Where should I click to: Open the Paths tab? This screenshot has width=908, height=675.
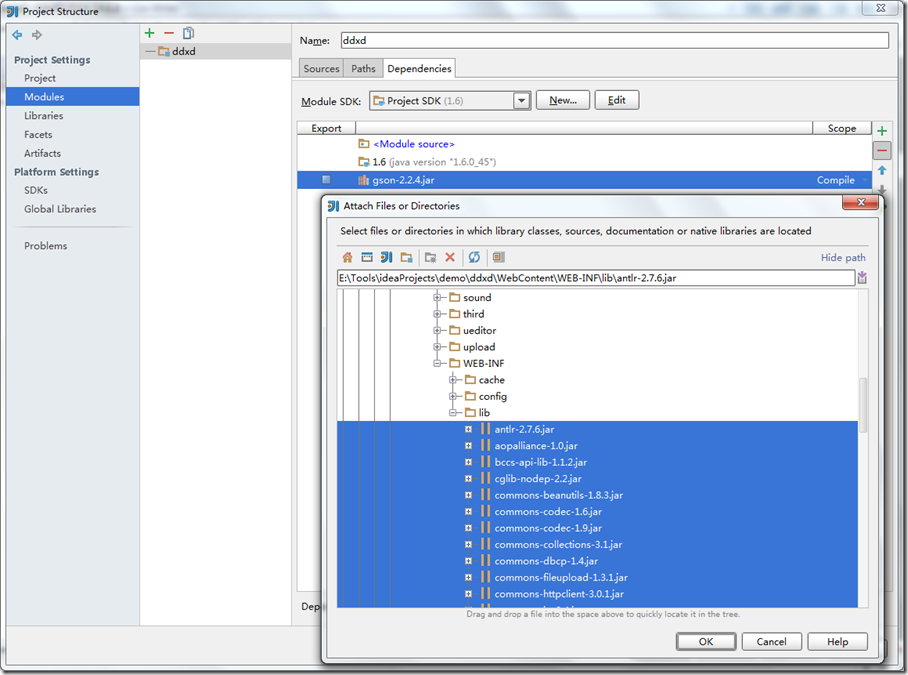pyautogui.click(x=363, y=68)
